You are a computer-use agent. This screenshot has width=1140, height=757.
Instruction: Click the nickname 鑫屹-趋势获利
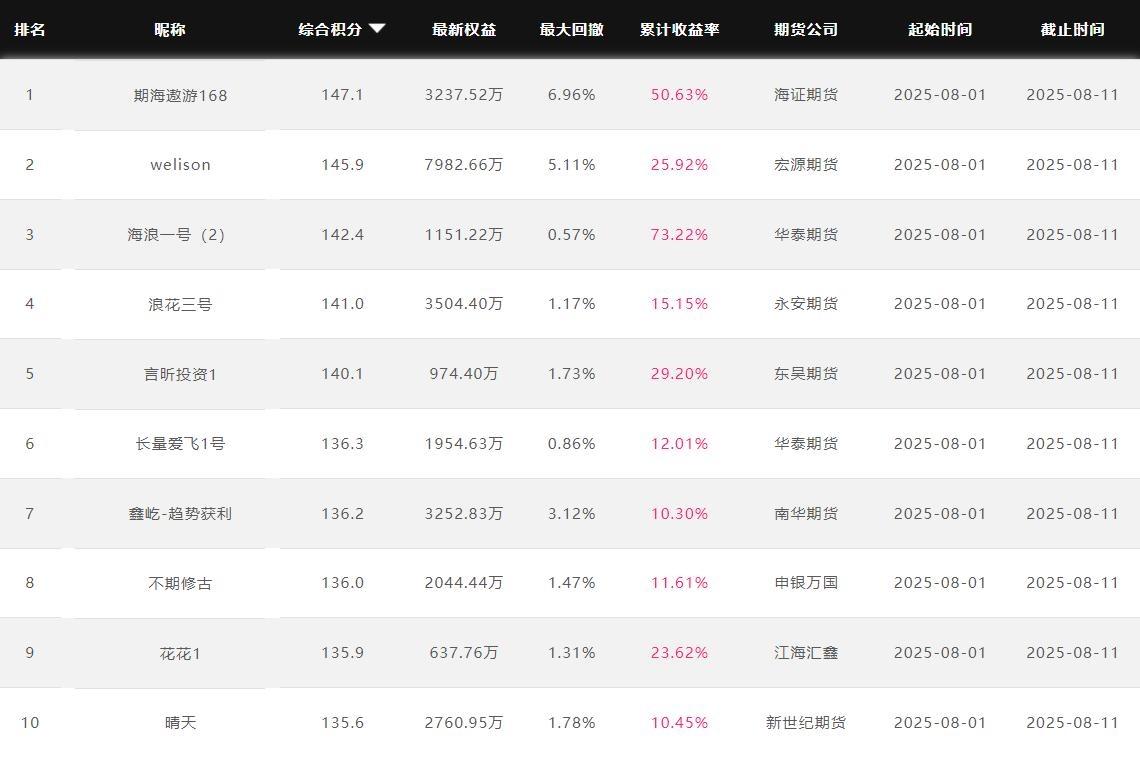coord(180,513)
